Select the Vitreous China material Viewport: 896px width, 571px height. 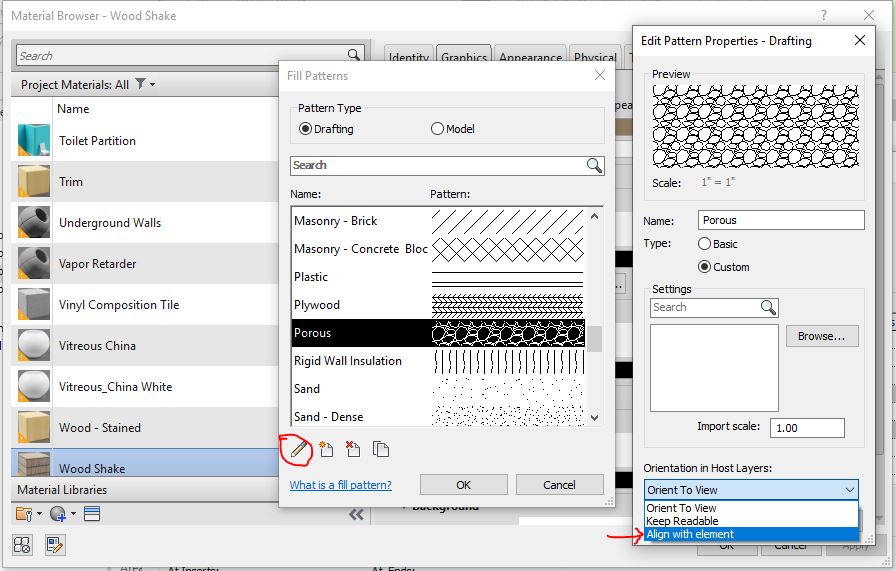(145, 346)
